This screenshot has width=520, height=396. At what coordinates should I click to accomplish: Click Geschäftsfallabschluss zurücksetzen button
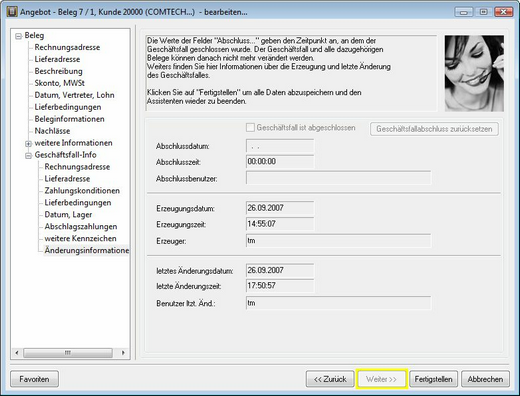tap(434, 129)
